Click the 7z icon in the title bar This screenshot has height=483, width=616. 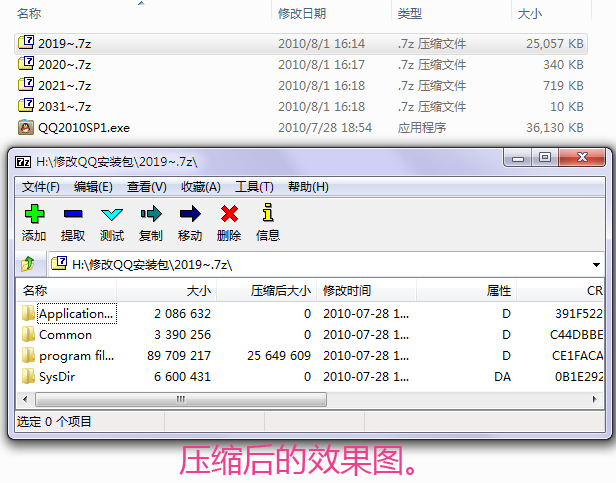(23, 162)
